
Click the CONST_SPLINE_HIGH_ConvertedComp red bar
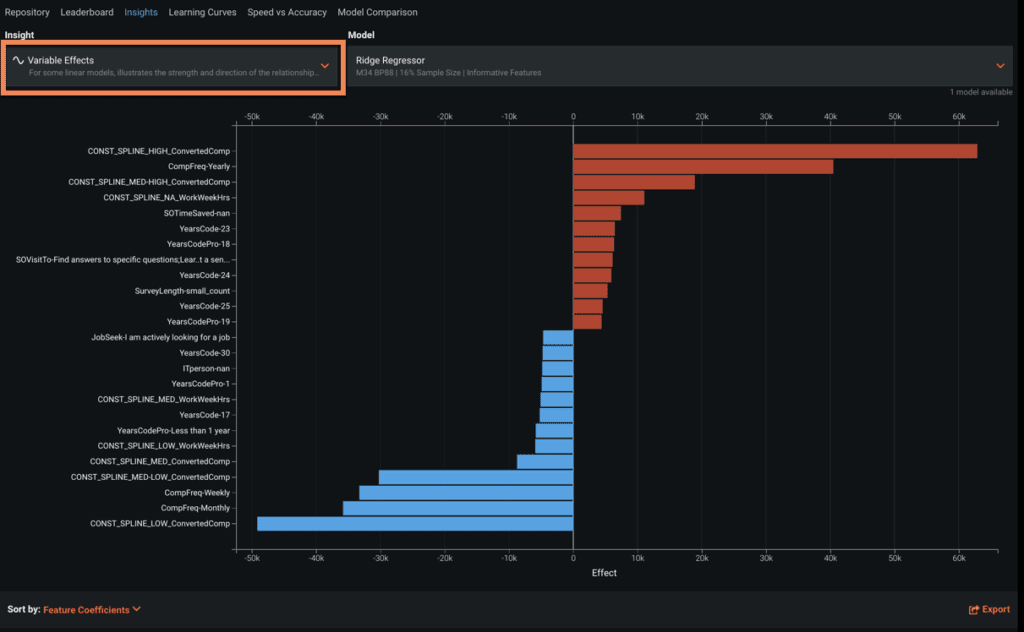[775, 151]
